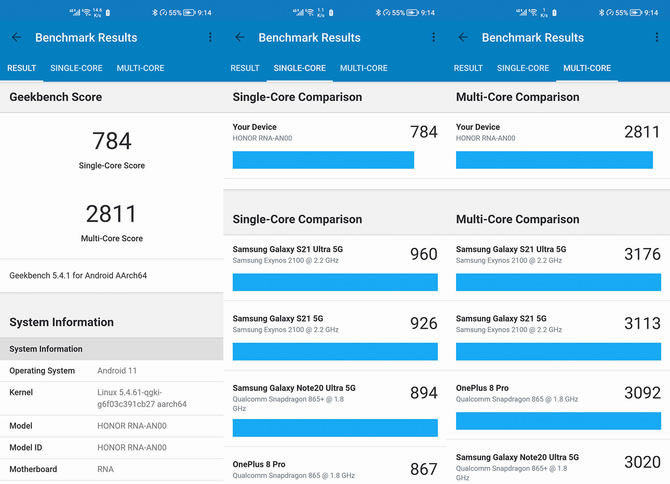
Task: Select RESULT tab in middle screen
Action: point(245,68)
